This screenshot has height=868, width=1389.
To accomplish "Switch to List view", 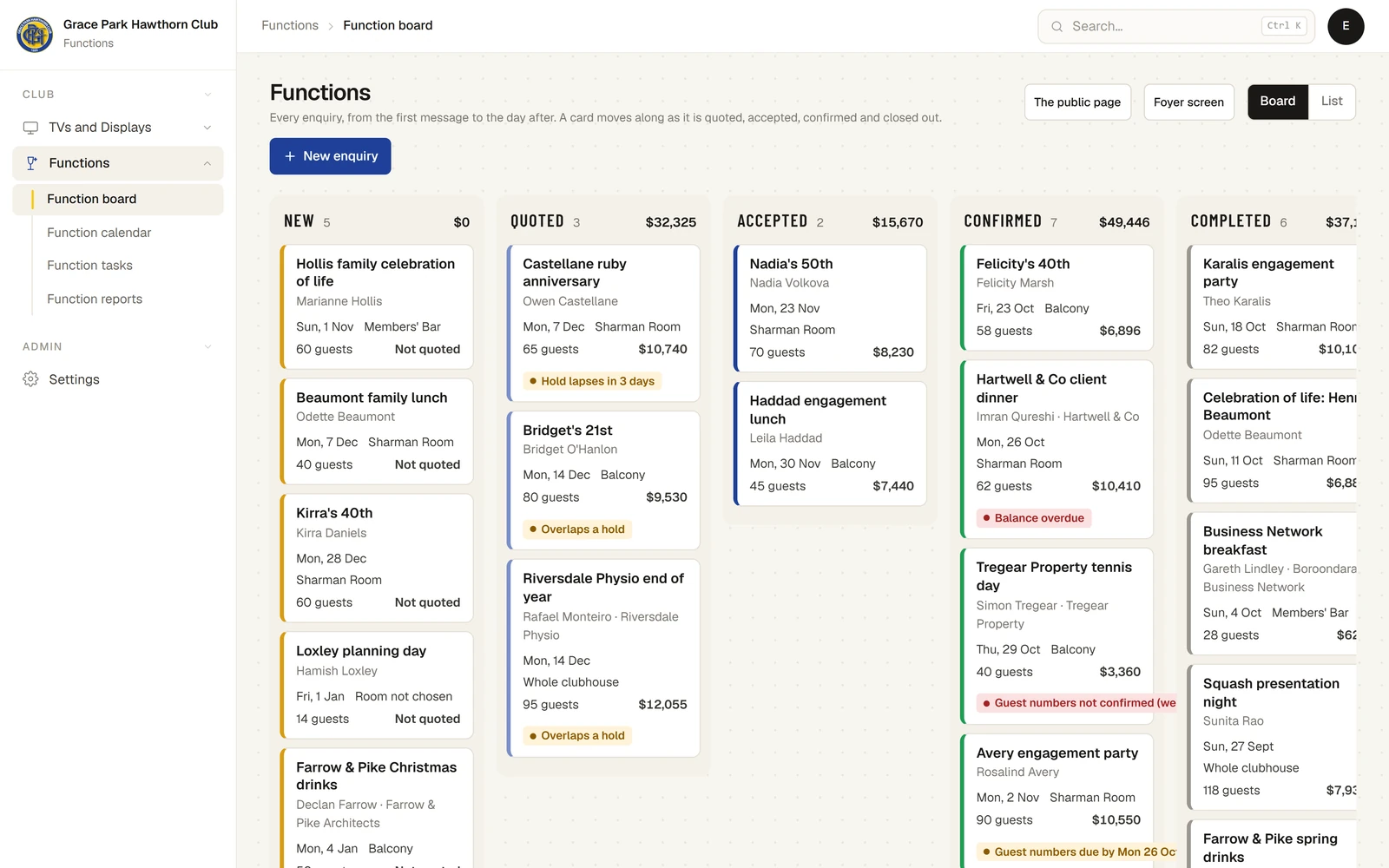I will [x=1332, y=102].
